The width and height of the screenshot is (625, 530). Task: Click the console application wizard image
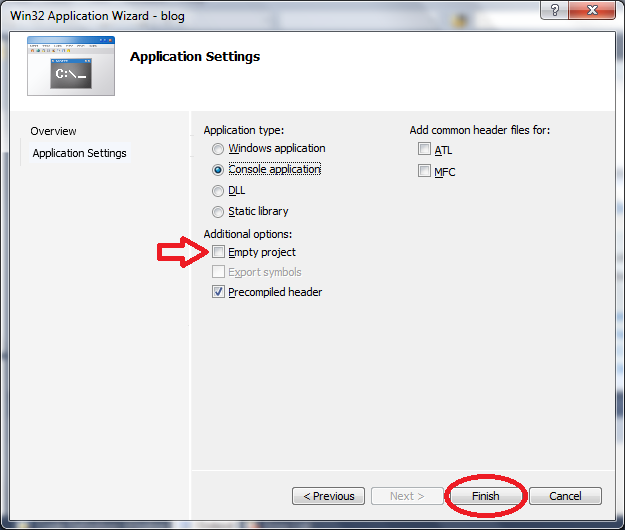(71, 66)
